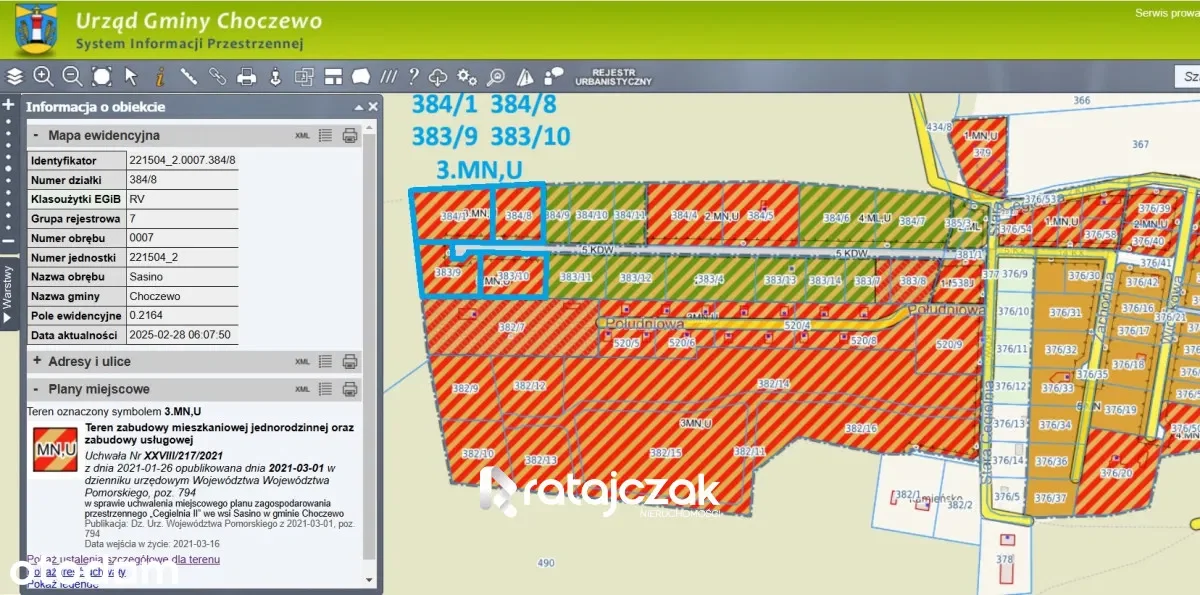Expand the Adresy i ulice section

pyautogui.click(x=37, y=361)
